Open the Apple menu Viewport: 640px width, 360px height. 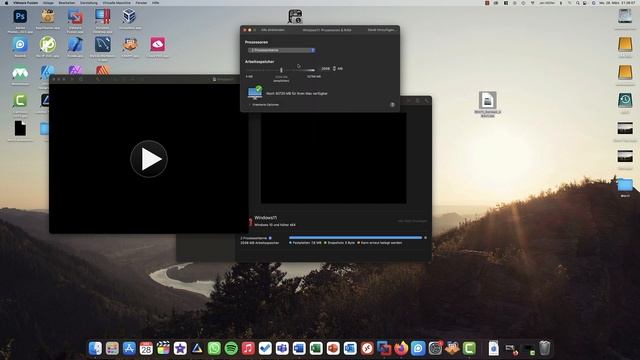pyautogui.click(x=6, y=3)
